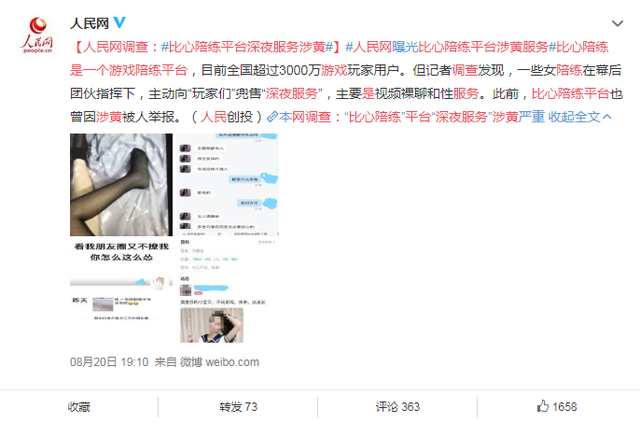
Task: Click the 人民网 avatar logo
Action: pos(37,35)
